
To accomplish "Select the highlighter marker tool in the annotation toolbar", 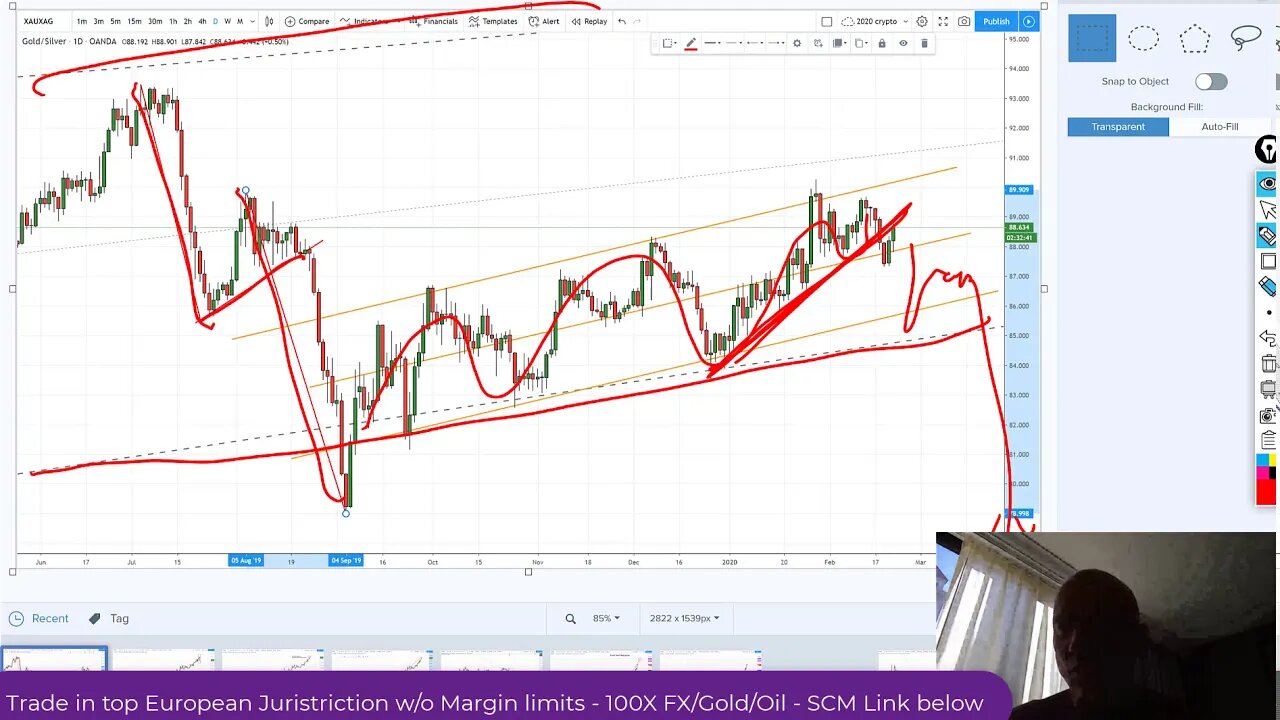I will coord(1267,236).
